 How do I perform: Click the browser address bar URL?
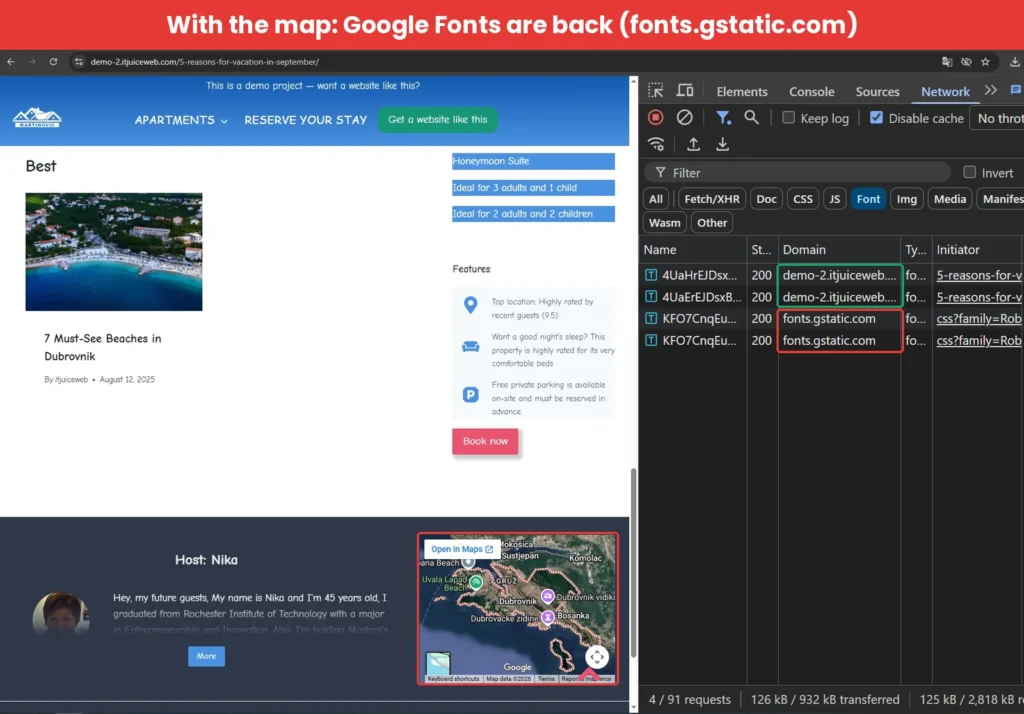(x=204, y=61)
